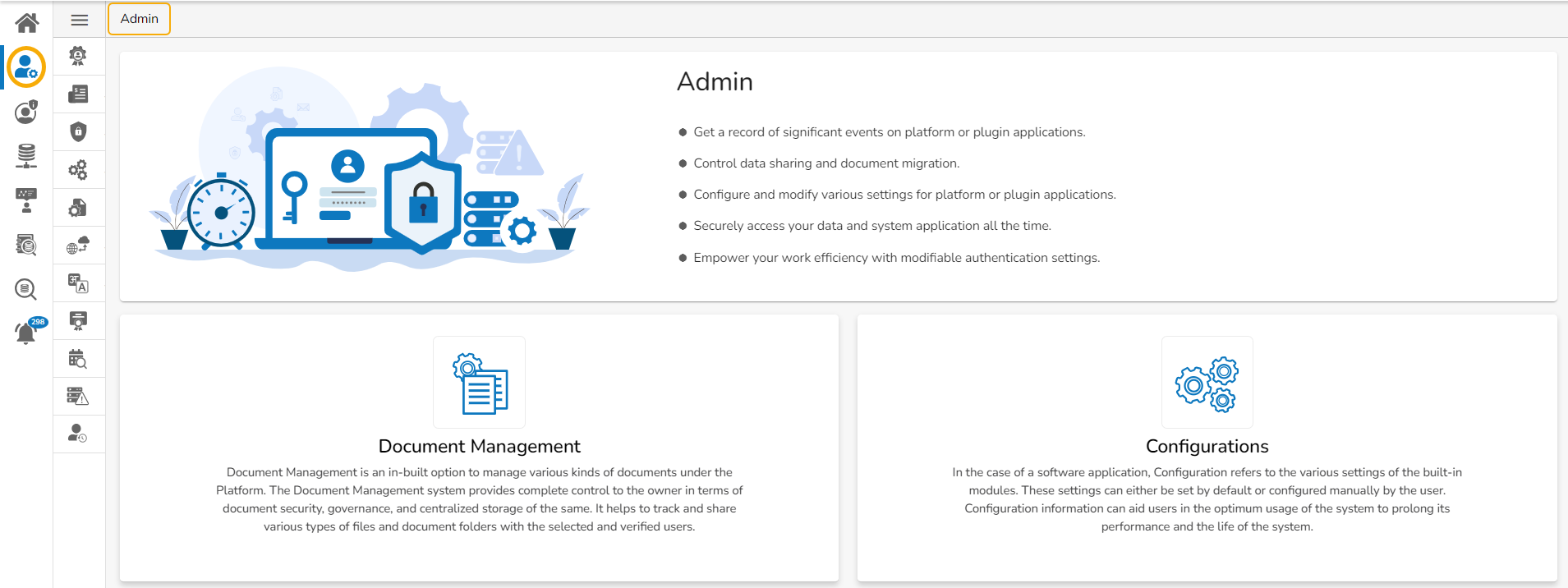Image resolution: width=1568 pixels, height=588 pixels.
Task: Click the server warning icon in submenu
Action: pos(78,397)
